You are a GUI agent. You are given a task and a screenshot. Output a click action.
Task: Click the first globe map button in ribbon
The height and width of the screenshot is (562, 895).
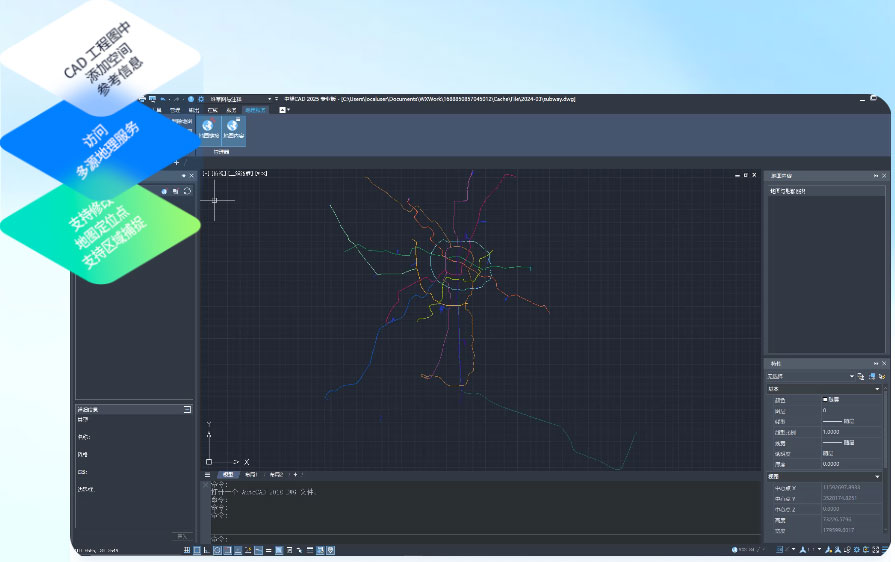(x=207, y=127)
